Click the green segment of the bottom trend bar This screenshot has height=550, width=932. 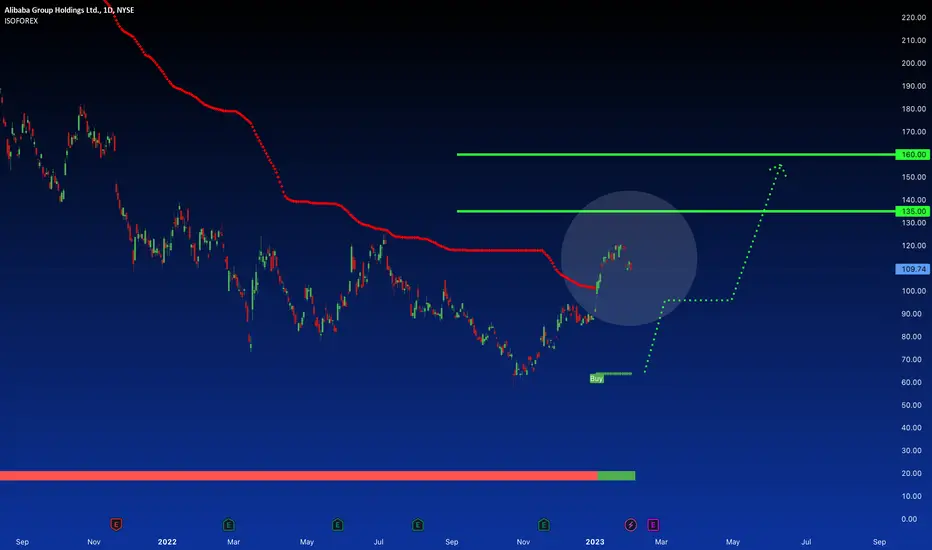point(616,476)
